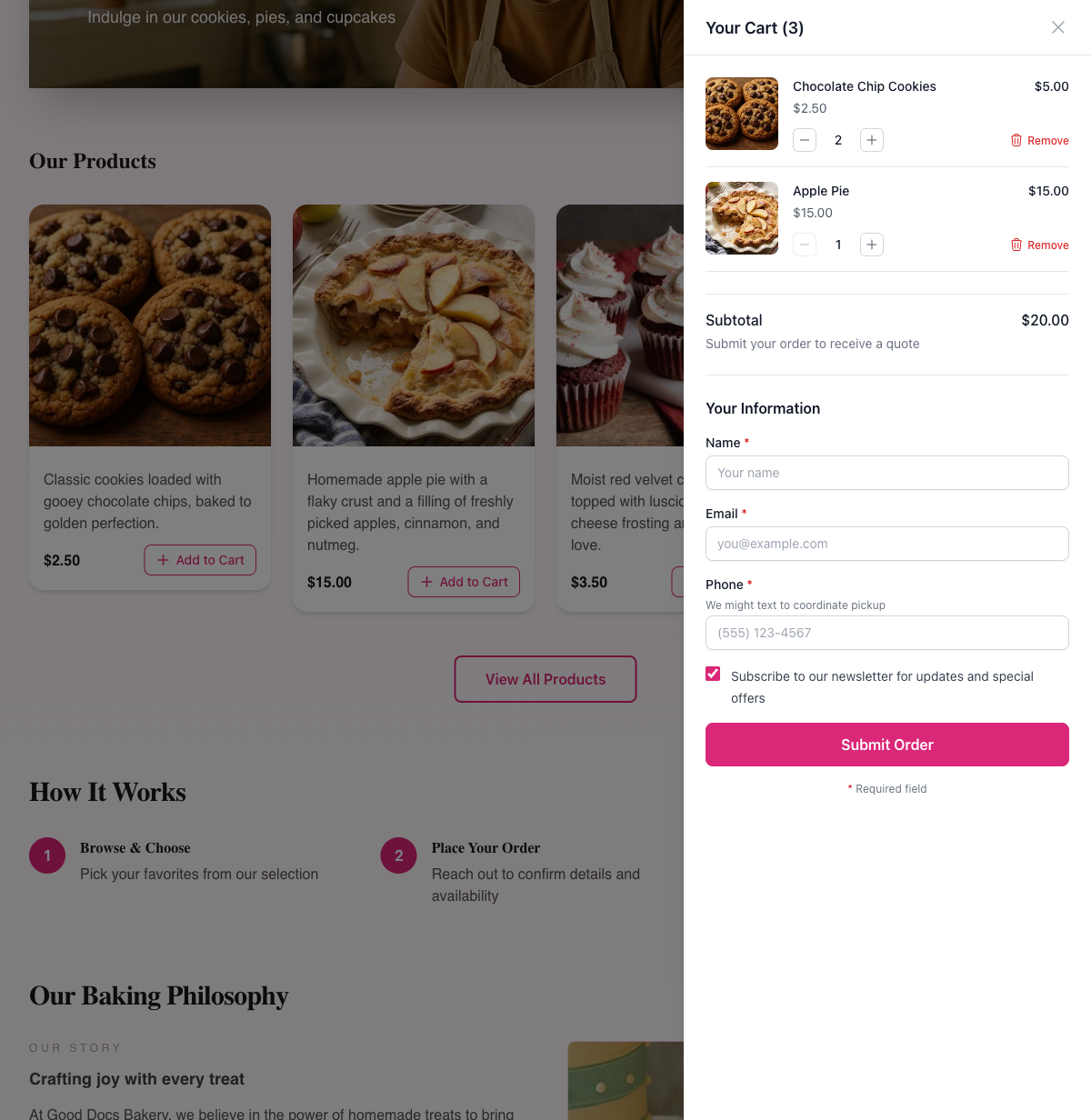Add Chocolate Chip Cookies to cart from product card
The width and height of the screenshot is (1091, 1120).
(200, 560)
